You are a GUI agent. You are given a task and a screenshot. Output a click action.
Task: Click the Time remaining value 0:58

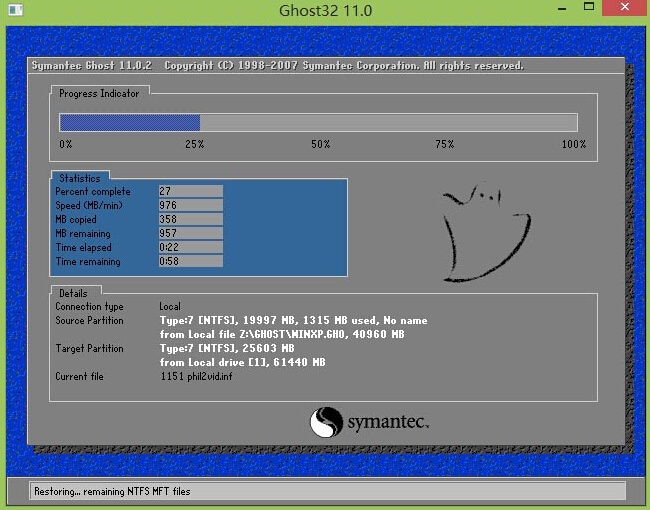pos(191,261)
